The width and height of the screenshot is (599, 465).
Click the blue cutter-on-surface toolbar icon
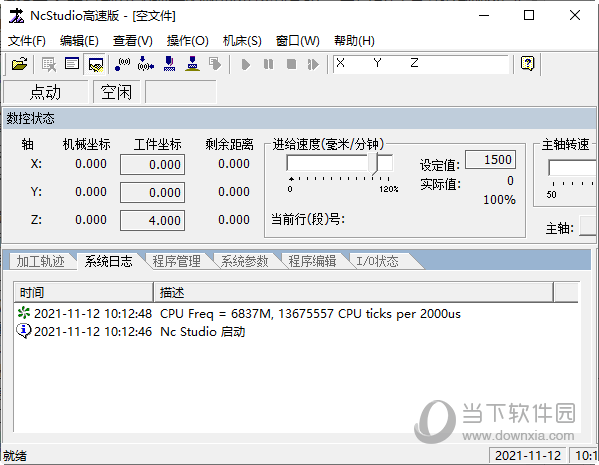(169, 63)
